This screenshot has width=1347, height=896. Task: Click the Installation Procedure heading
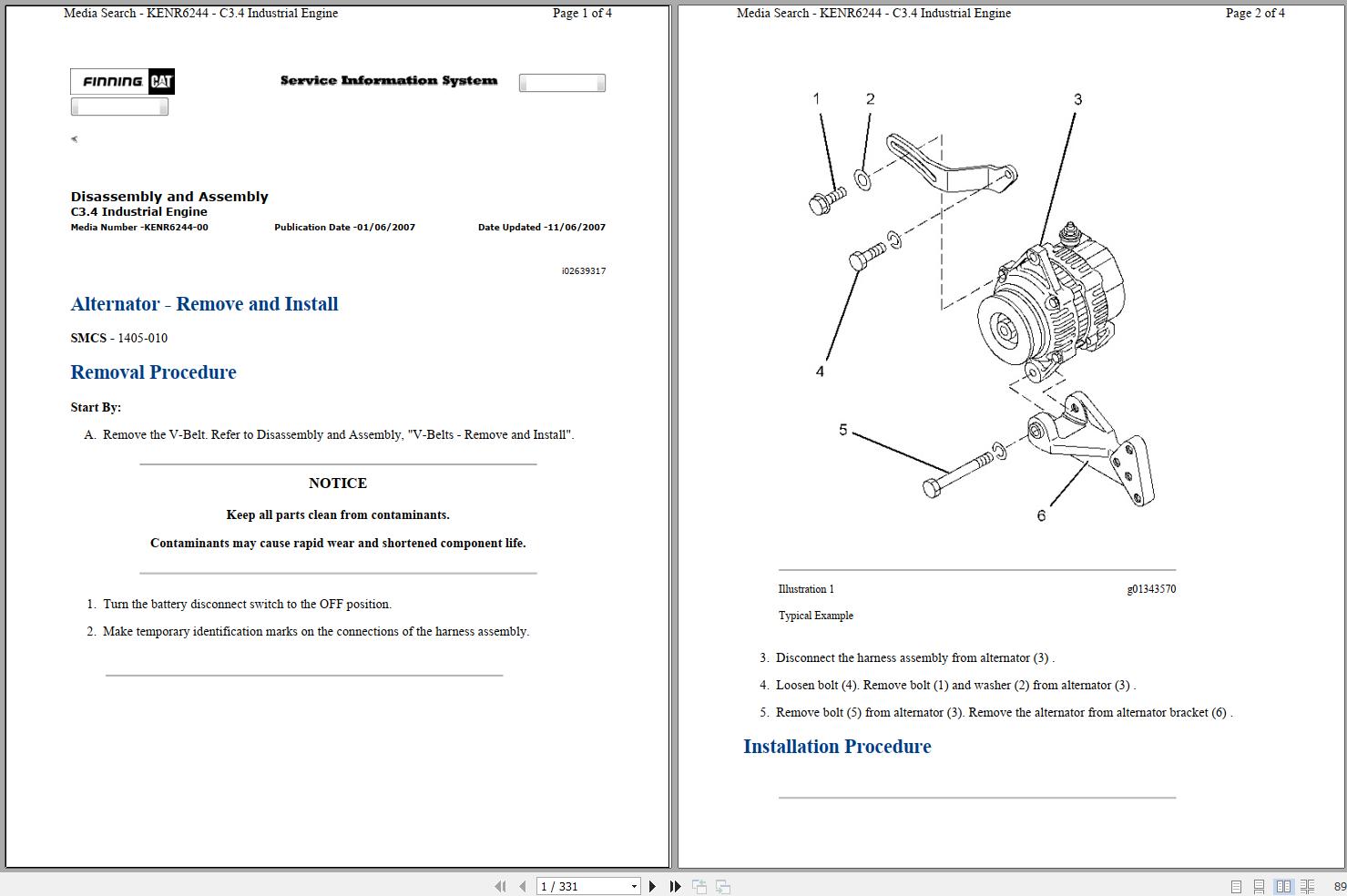tap(837, 747)
